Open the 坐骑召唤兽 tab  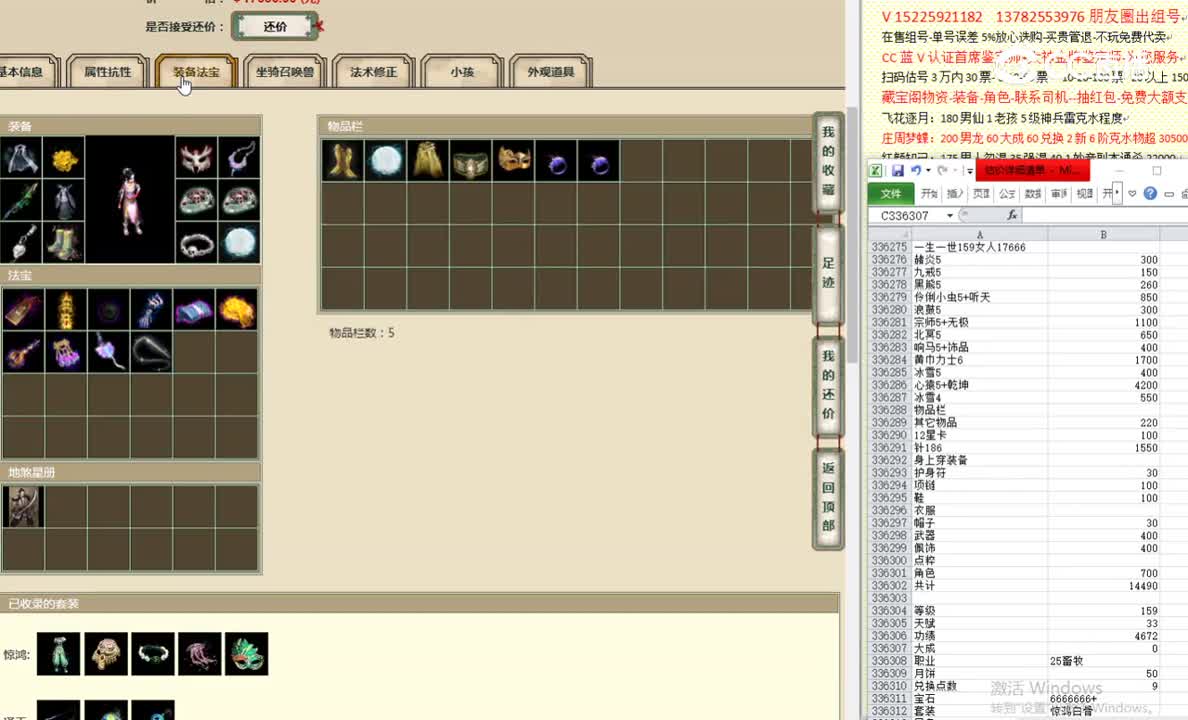[284, 71]
